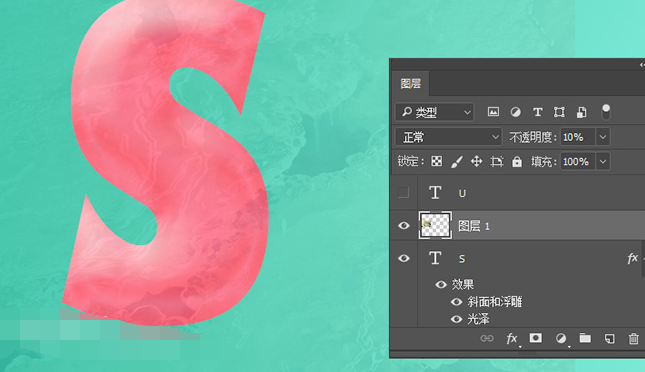645x372 pixels.
Task: Click the 效果 effects label
Action: point(463,284)
